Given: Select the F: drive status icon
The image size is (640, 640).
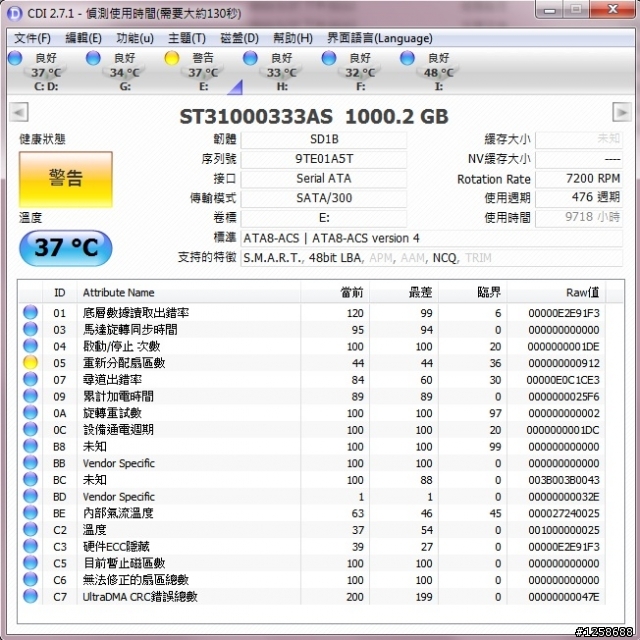Looking at the screenshot, I should click(329, 58).
